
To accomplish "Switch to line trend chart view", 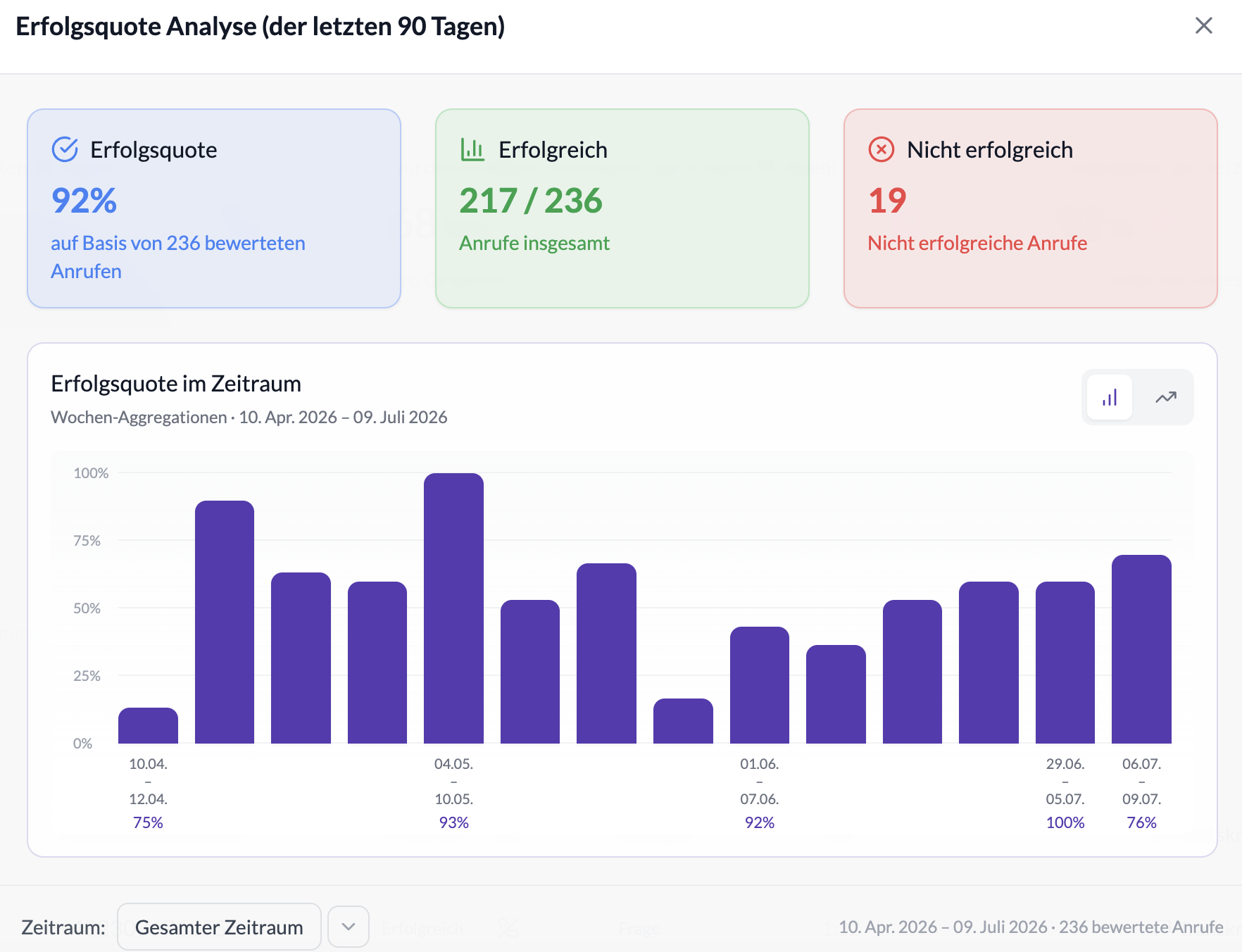I will (1166, 398).
